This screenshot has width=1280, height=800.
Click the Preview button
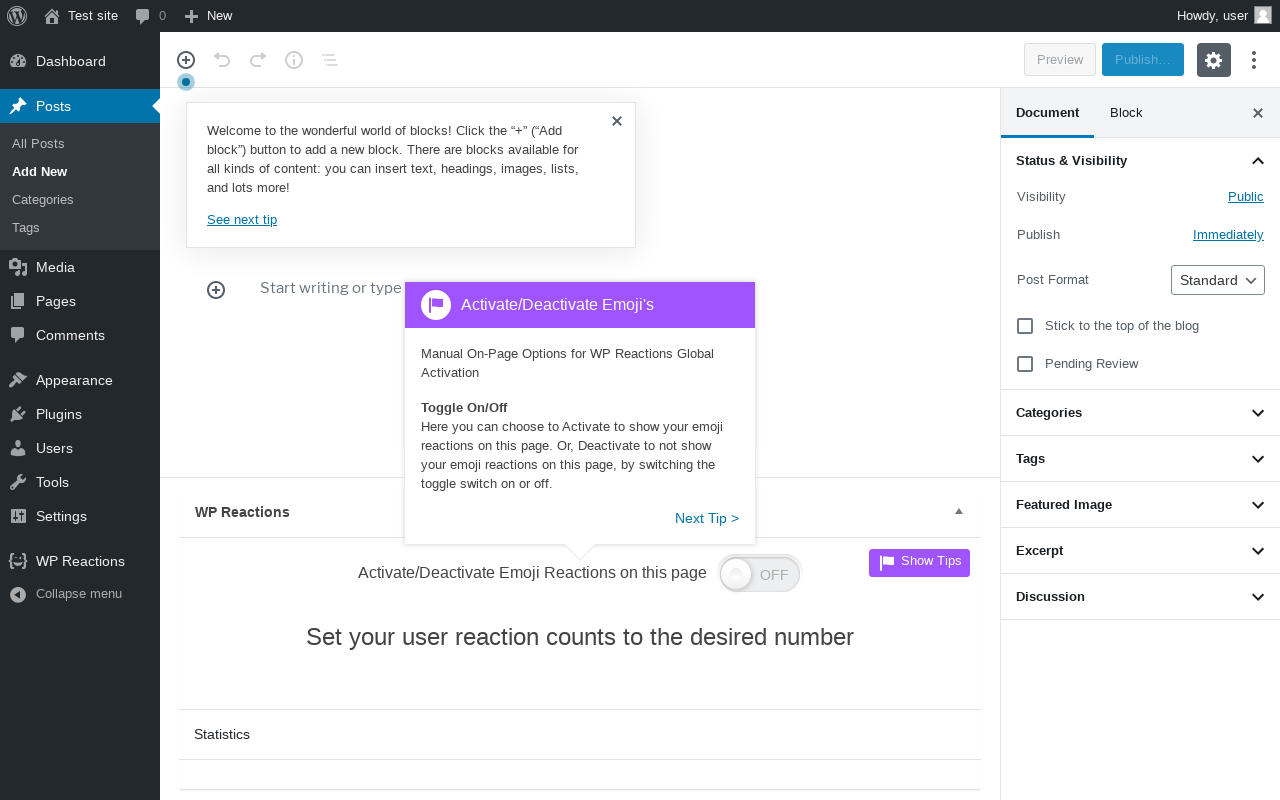pyautogui.click(x=1060, y=60)
